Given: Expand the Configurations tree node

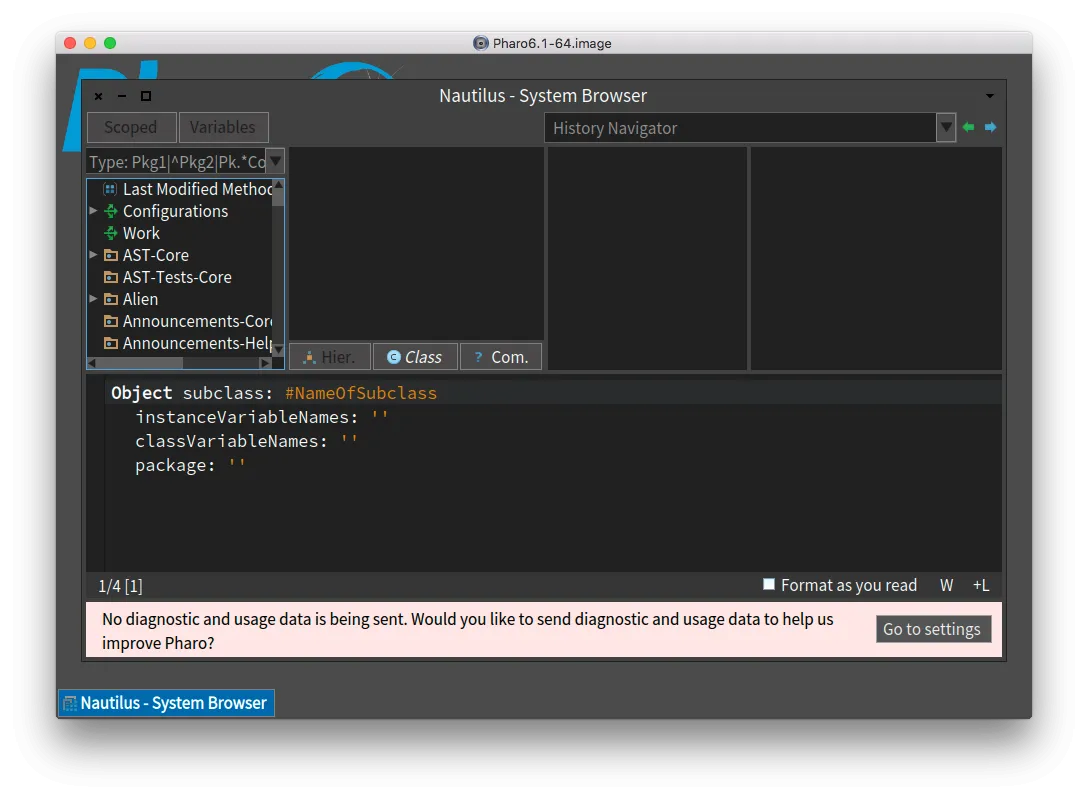Looking at the screenshot, I should (x=93, y=210).
